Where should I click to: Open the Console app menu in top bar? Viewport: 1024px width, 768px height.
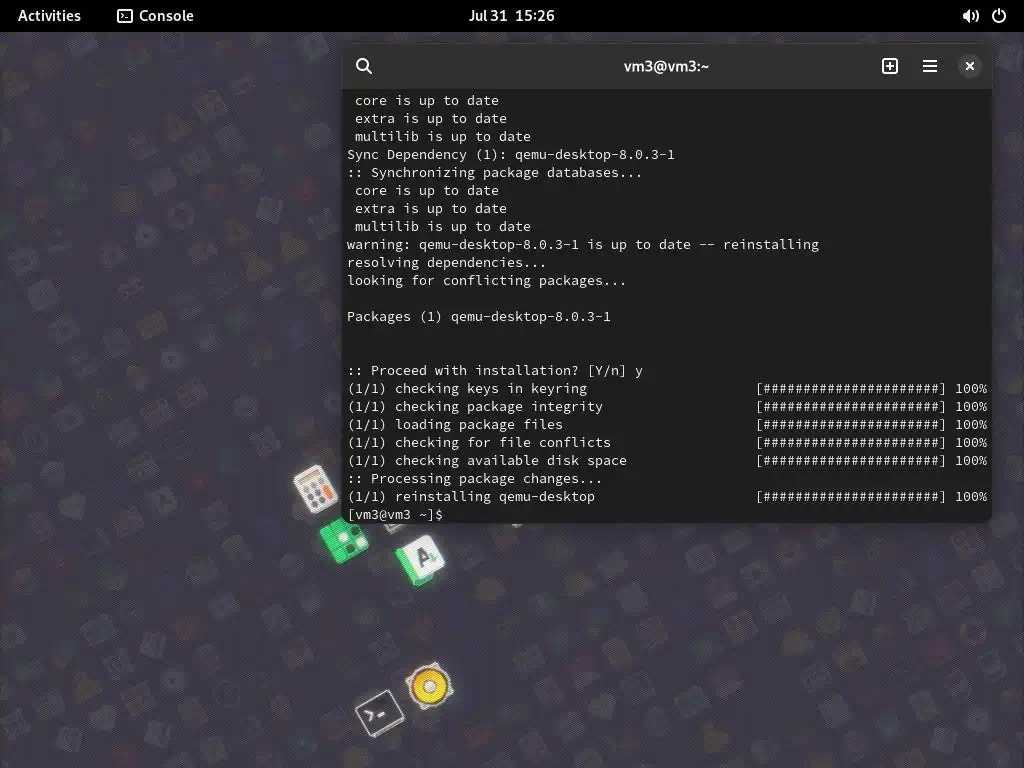(155, 16)
